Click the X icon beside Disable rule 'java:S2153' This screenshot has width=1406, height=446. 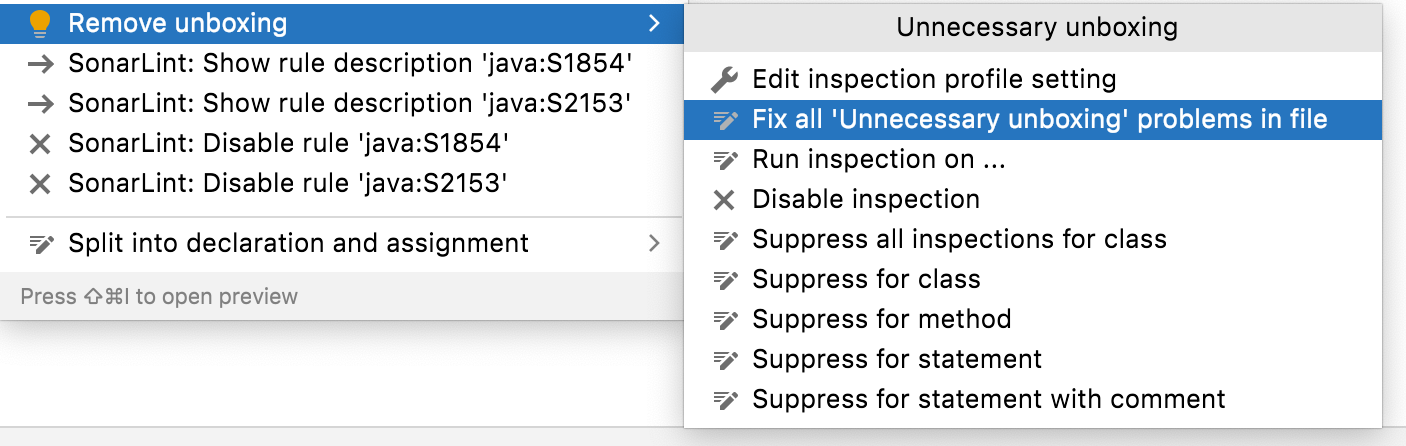40,184
